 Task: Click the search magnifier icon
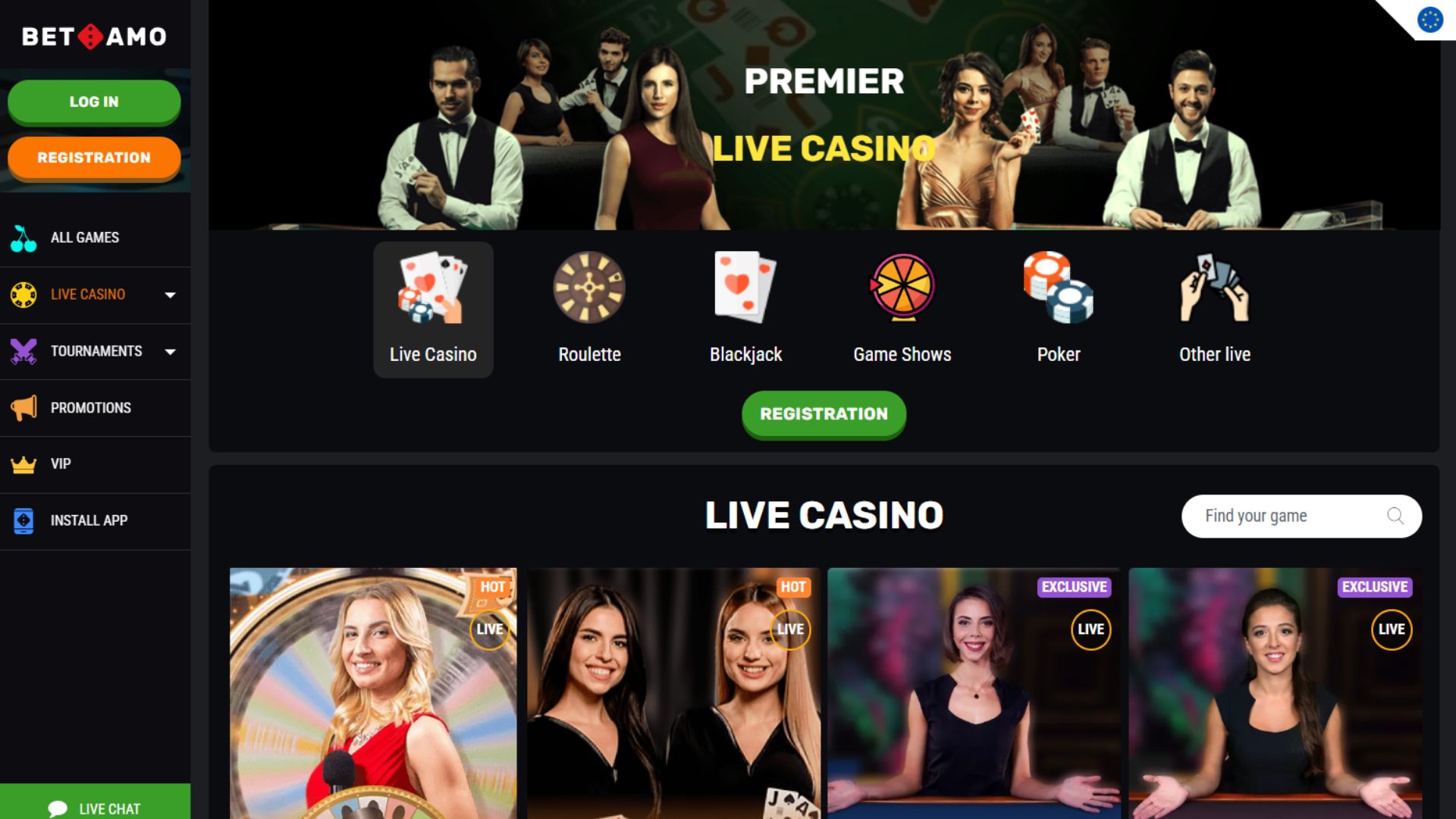click(x=1395, y=516)
